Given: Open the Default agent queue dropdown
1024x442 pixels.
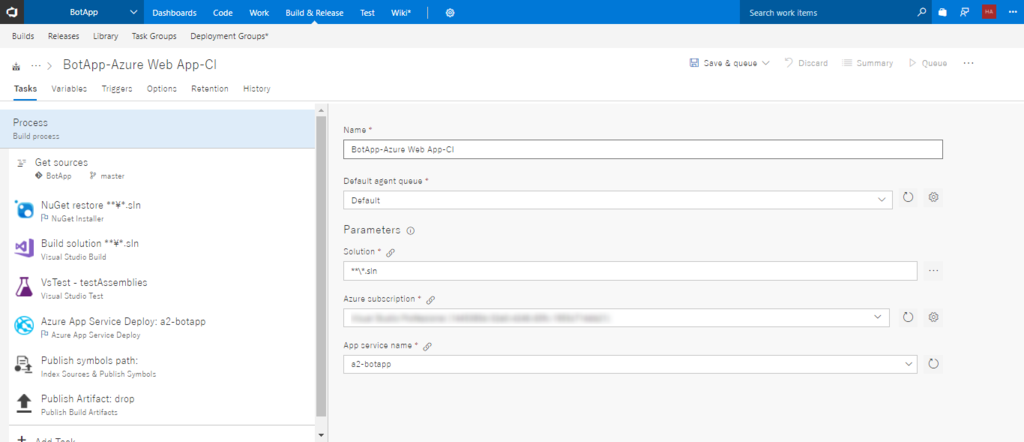Looking at the screenshot, I should [x=618, y=200].
